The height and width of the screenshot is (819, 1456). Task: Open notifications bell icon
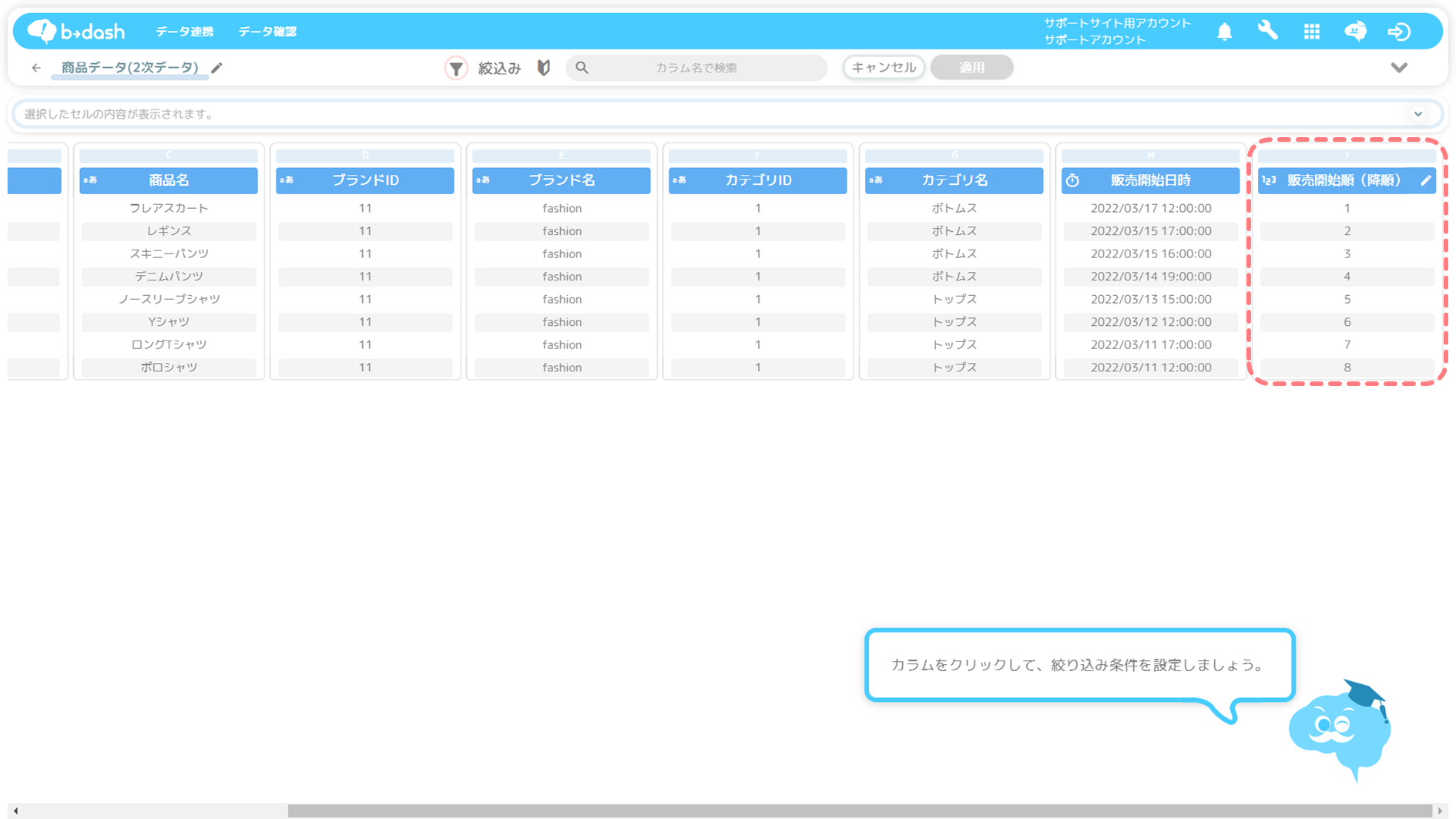pyautogui.click(x=1224, y=32)
